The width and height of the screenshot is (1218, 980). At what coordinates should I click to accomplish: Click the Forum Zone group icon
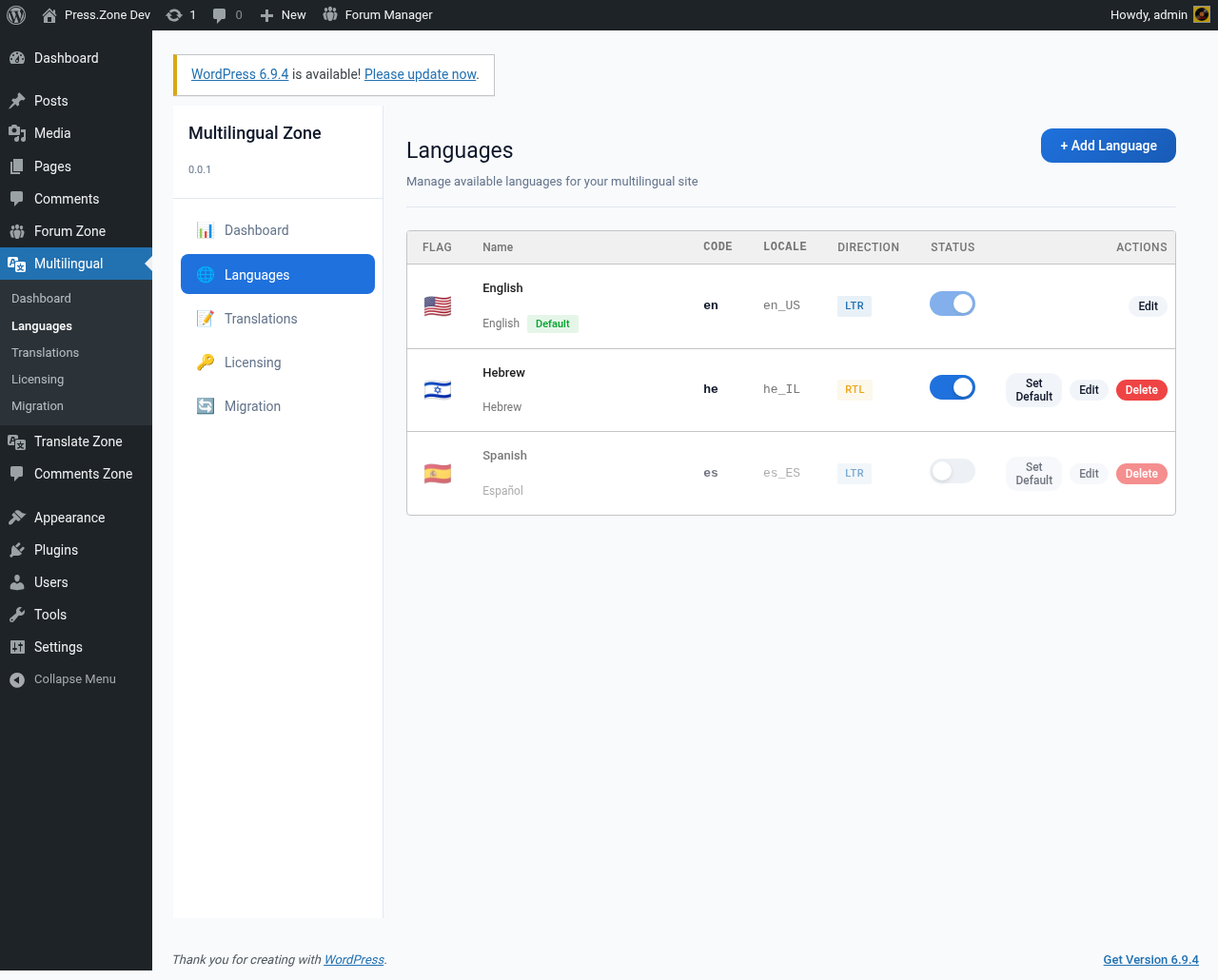click(17, 231)
